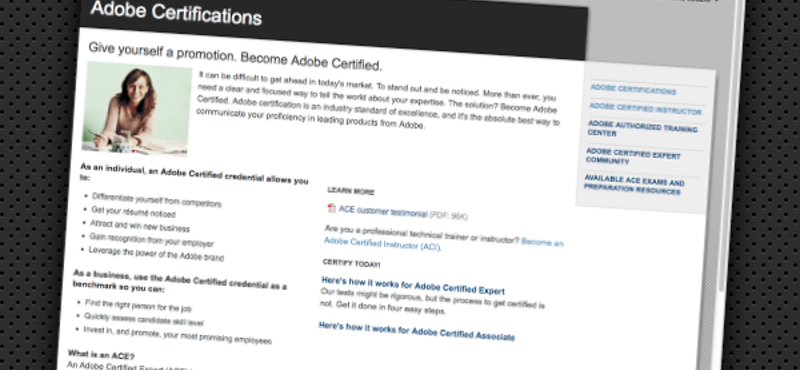The height and width of the screenshot is (370, 800).
Task: Click 'Gain recognition from your employer' bullet
Action: [x=151, y=240]
